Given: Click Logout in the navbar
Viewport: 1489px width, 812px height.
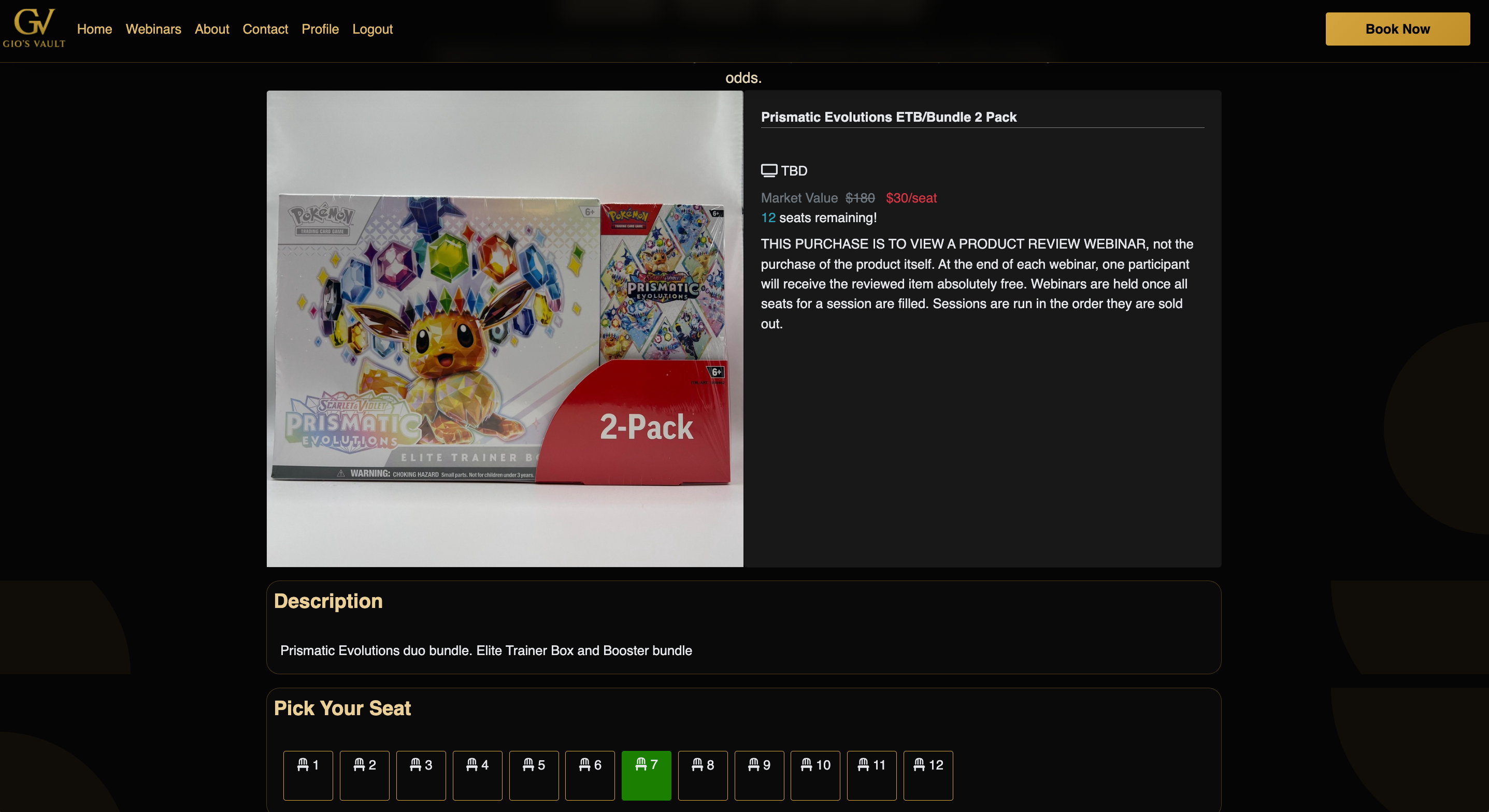Looking at the screenshot, I should [372, 29].
